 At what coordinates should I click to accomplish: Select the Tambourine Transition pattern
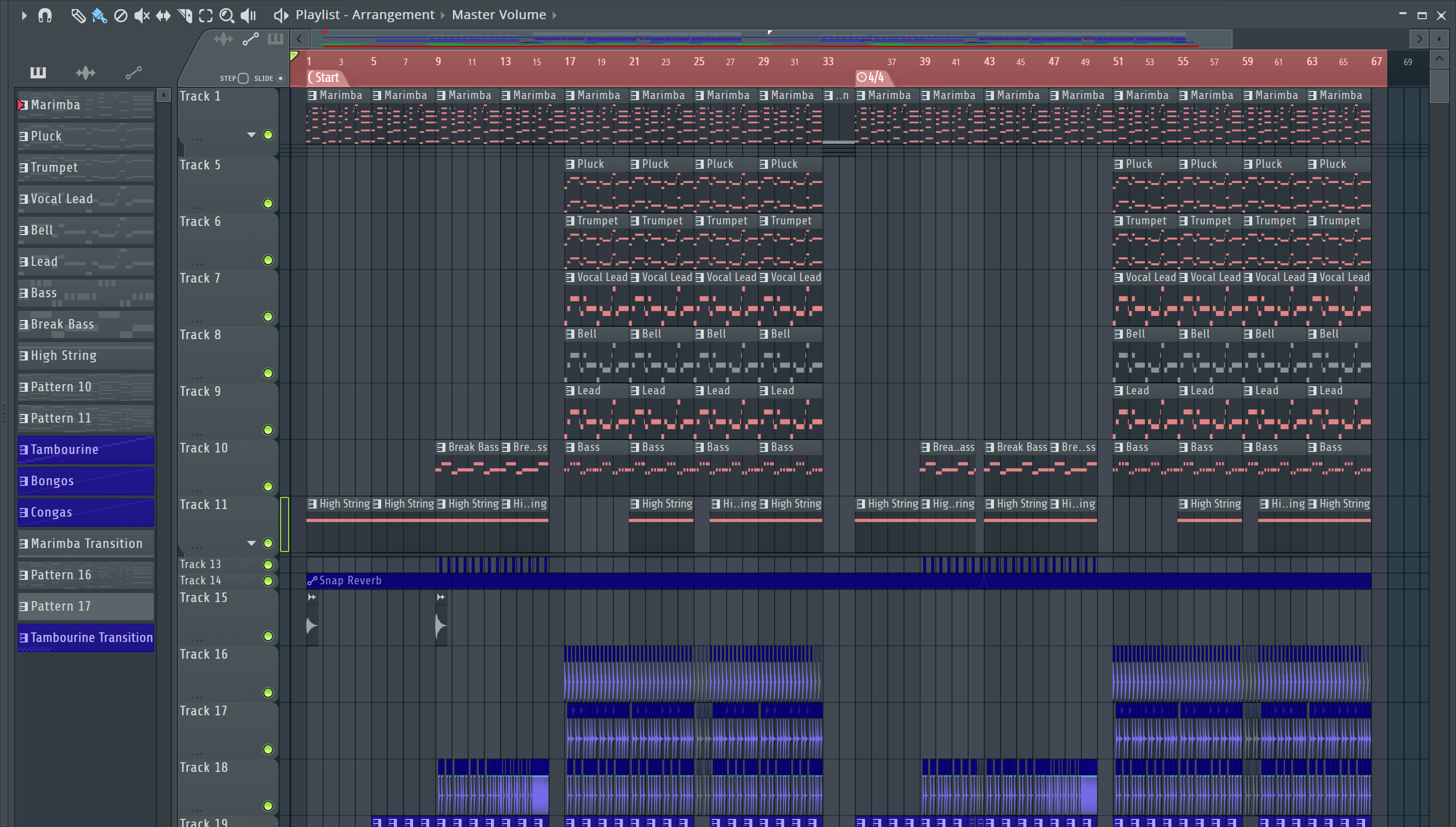[86, 637]
